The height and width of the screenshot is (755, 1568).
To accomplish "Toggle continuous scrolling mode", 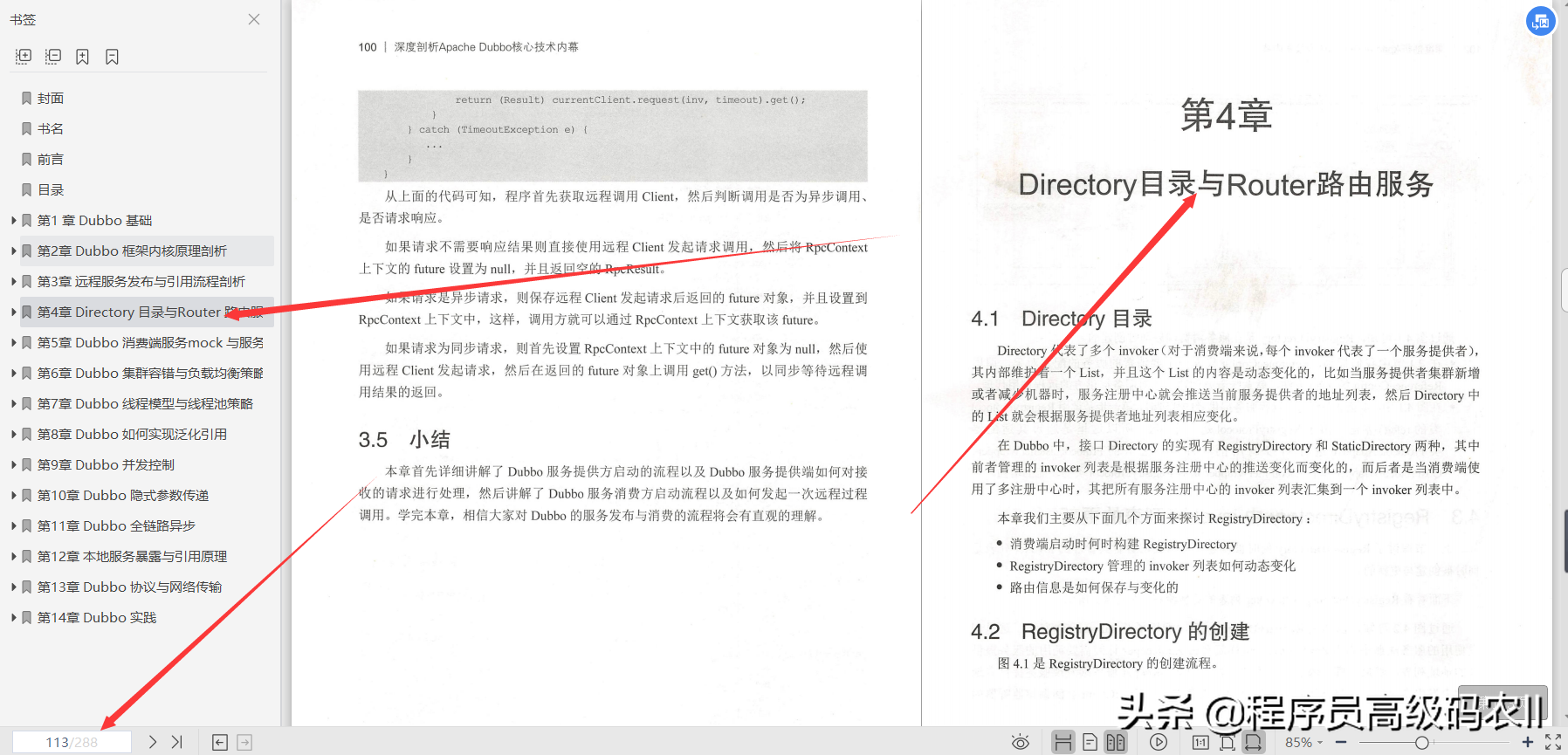I will [x=1063, y=742].
